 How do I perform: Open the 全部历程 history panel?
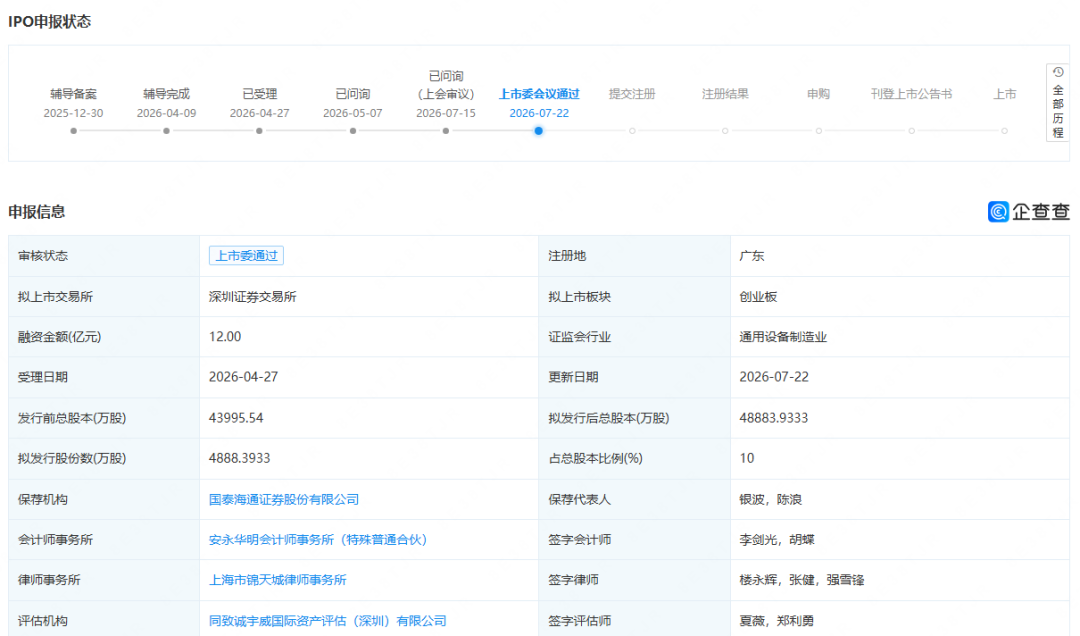tap(1058, 103)
